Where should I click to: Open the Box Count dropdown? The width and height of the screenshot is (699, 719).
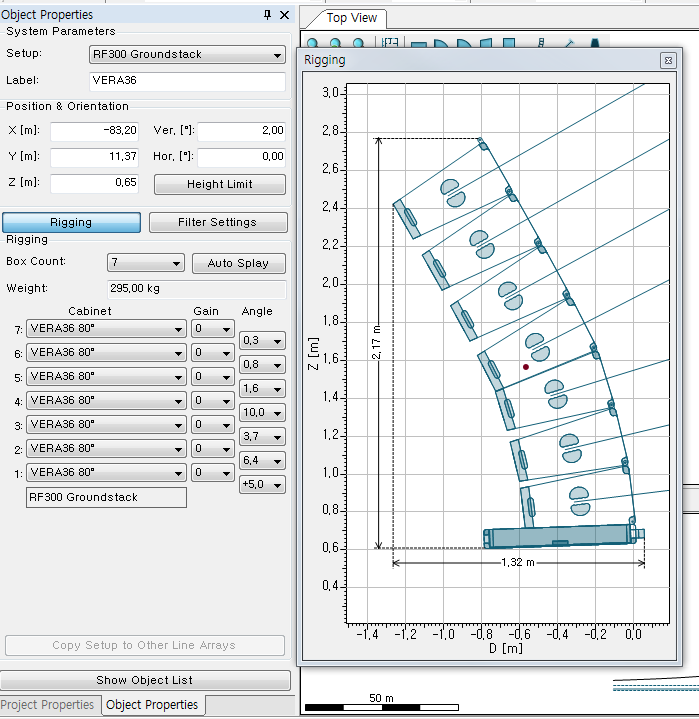coord(145,263)
